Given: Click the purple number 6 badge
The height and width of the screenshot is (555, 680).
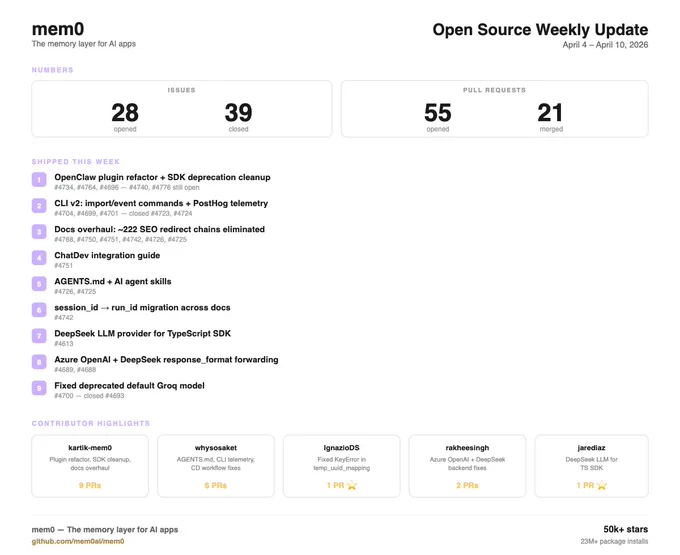Looking at the screenshot, I should pyautogui.click(x=39, y=310).
